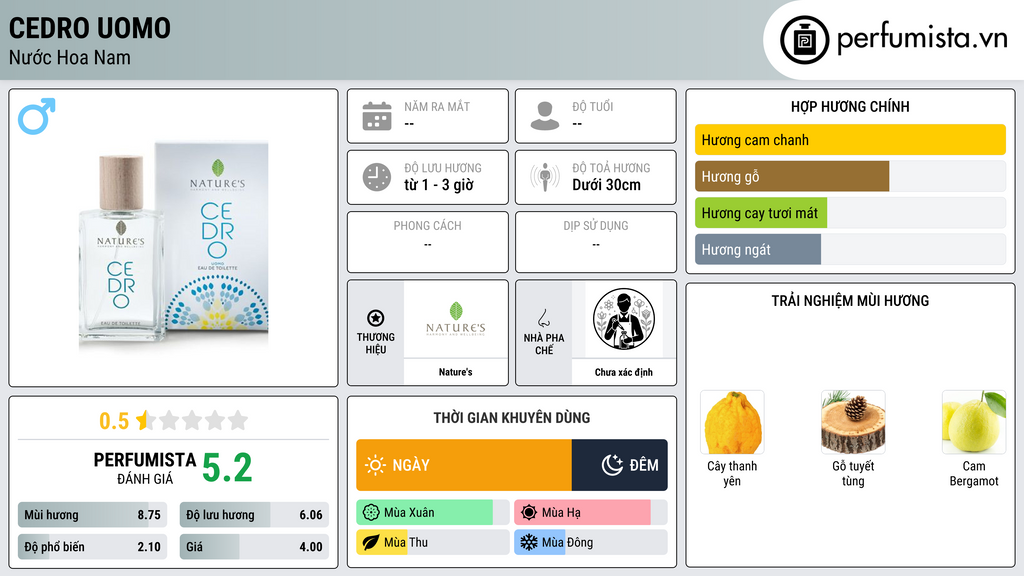
Task: Click the Năm ra mắt label
Action: click(x=437, y=106)
